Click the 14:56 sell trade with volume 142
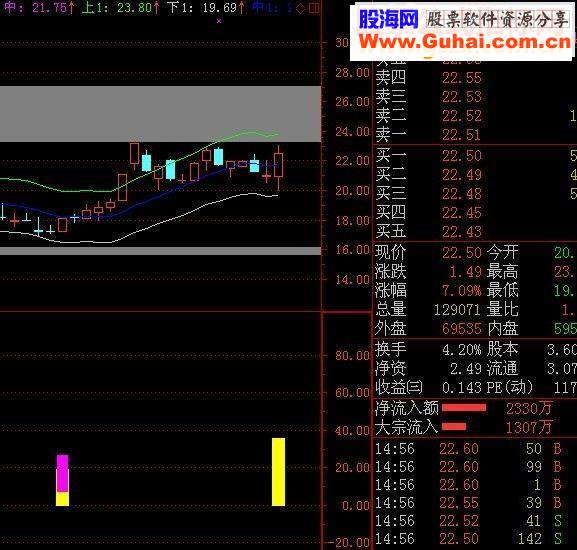 pyautogui.click(x=468, y=539)
